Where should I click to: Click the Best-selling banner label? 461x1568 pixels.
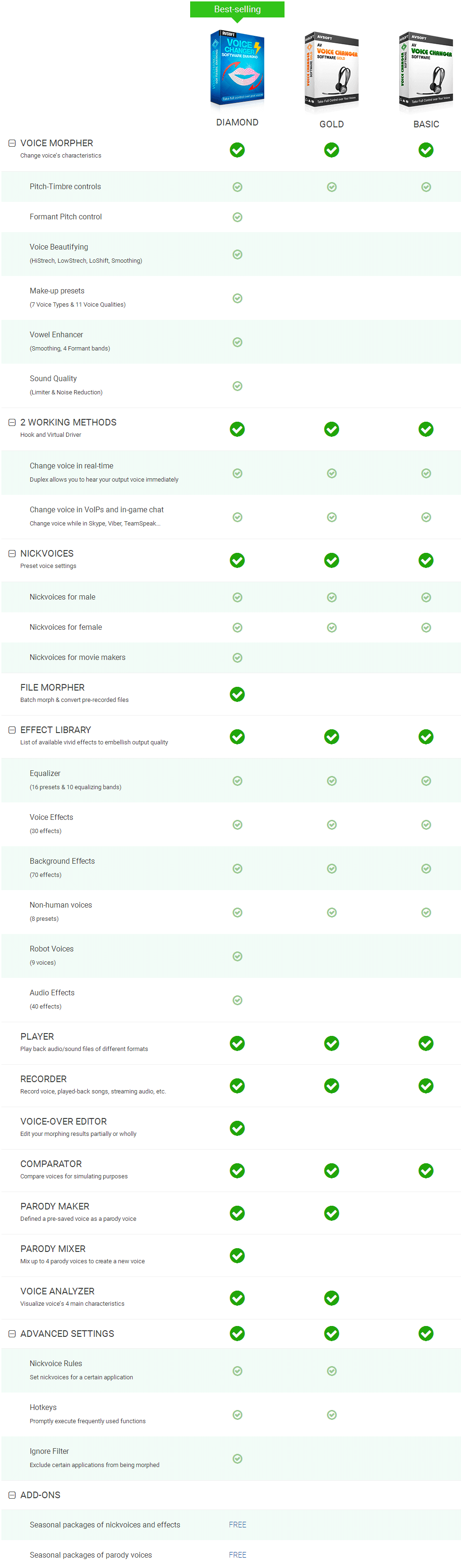[x=237, y=9]
